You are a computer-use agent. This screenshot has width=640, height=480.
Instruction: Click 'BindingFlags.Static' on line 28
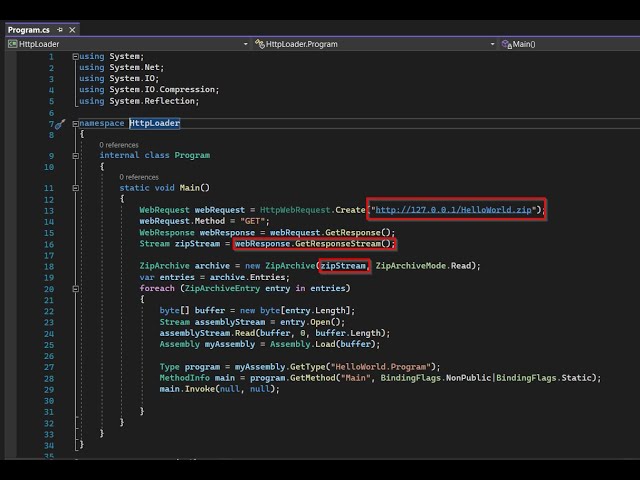pos(544,378)
